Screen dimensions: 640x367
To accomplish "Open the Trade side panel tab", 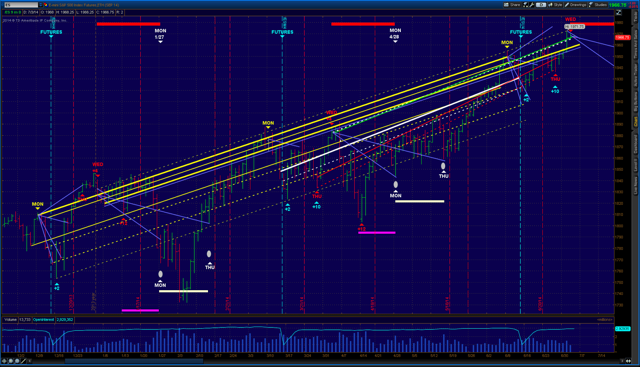I will coord(636,16).
